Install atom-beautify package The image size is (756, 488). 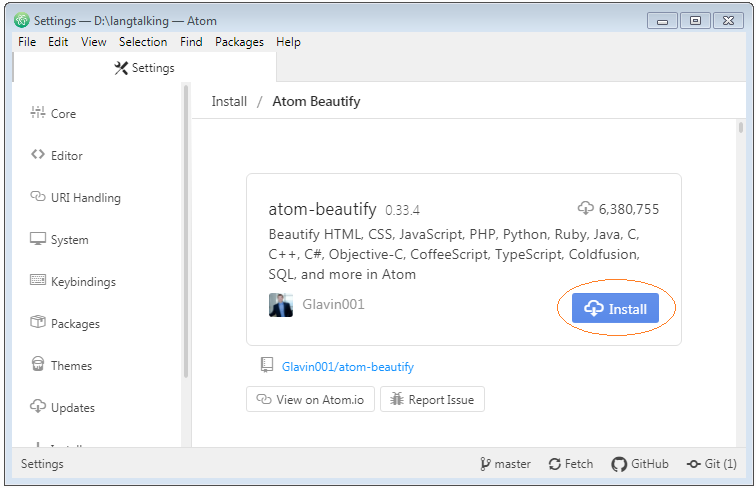[x=615, y=308]
